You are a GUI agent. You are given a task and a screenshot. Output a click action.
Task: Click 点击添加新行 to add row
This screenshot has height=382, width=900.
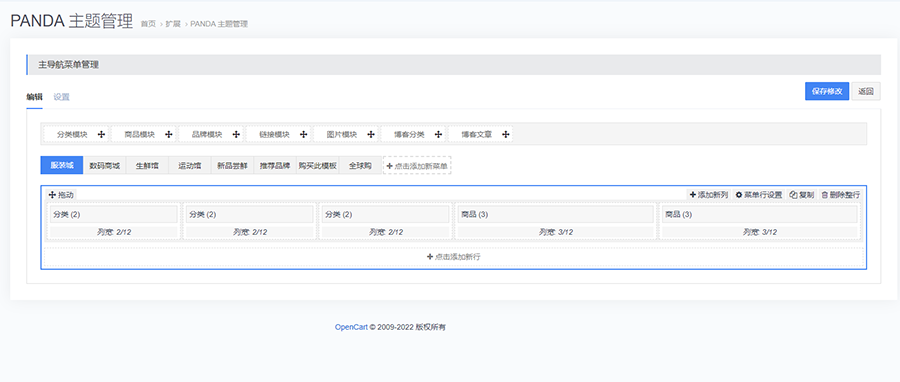[453, 257]
